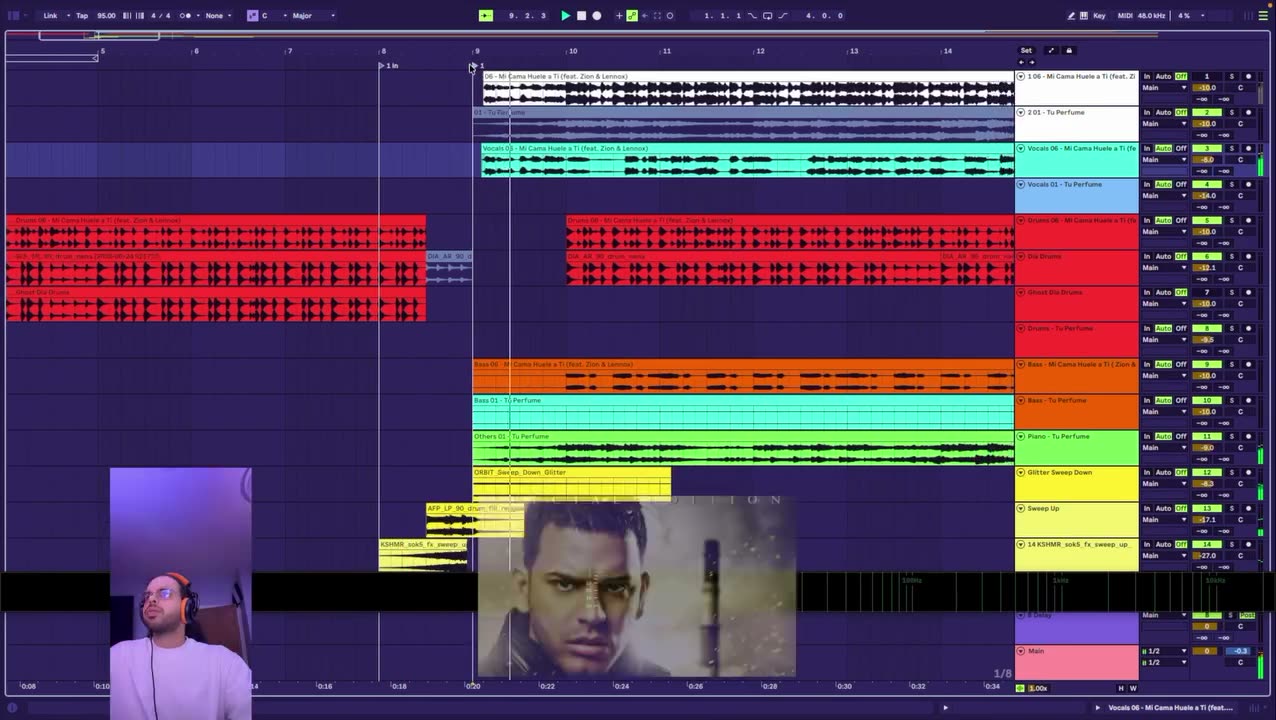
Task: Enable the Draw Mode pencil icon
Action: 1071,15
